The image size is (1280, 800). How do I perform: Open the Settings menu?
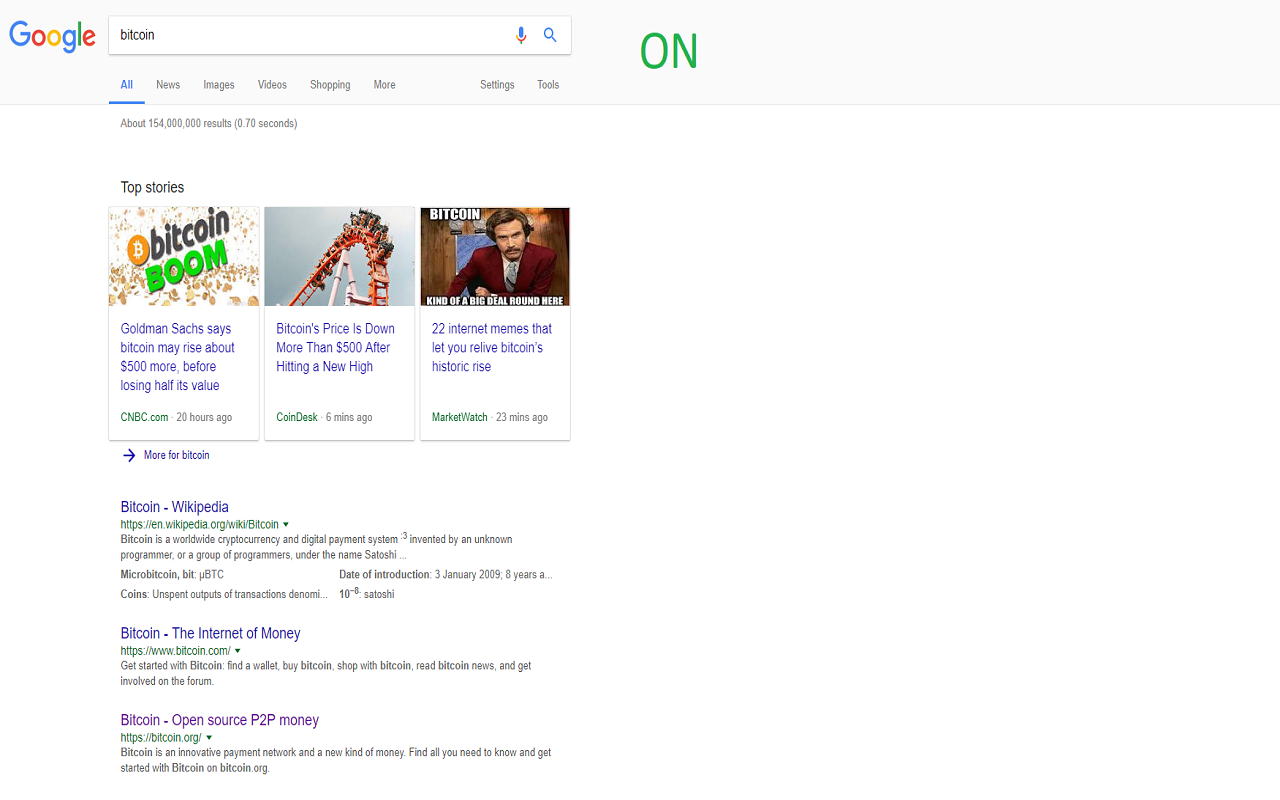(x=497, y=85)
